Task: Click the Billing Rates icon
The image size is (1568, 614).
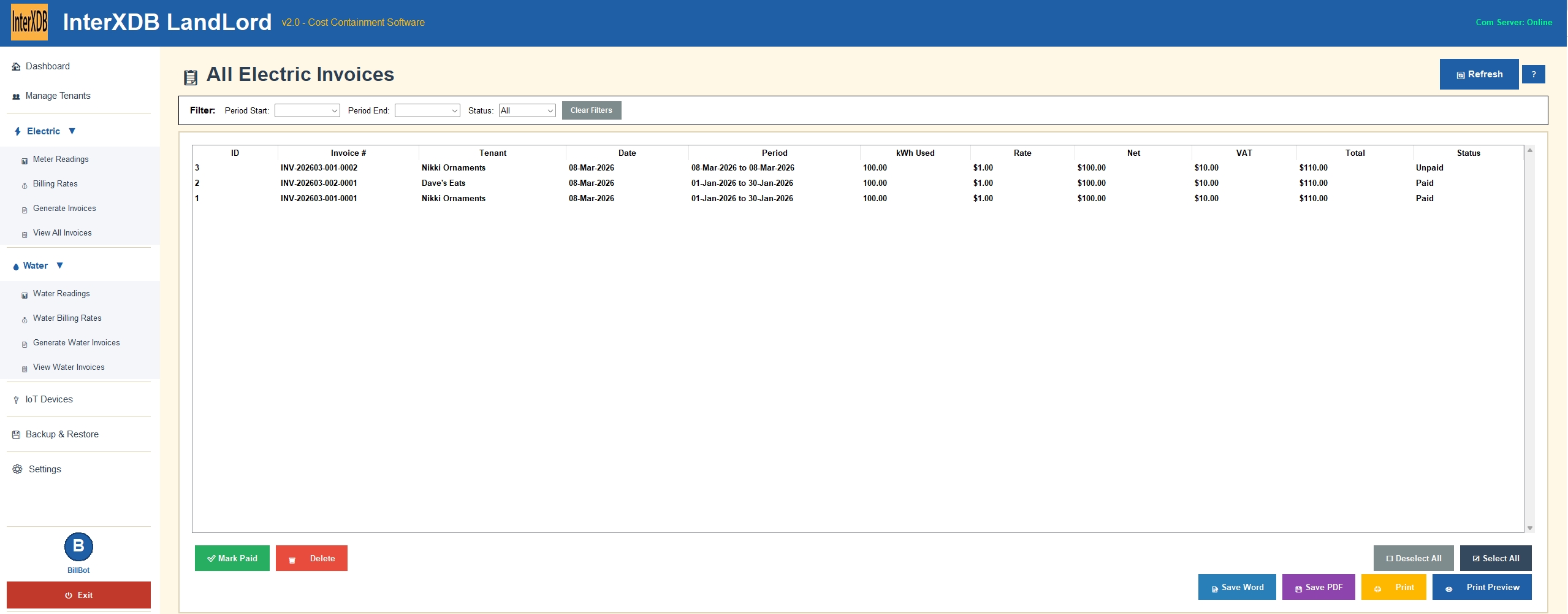Action: click(25, 185)
